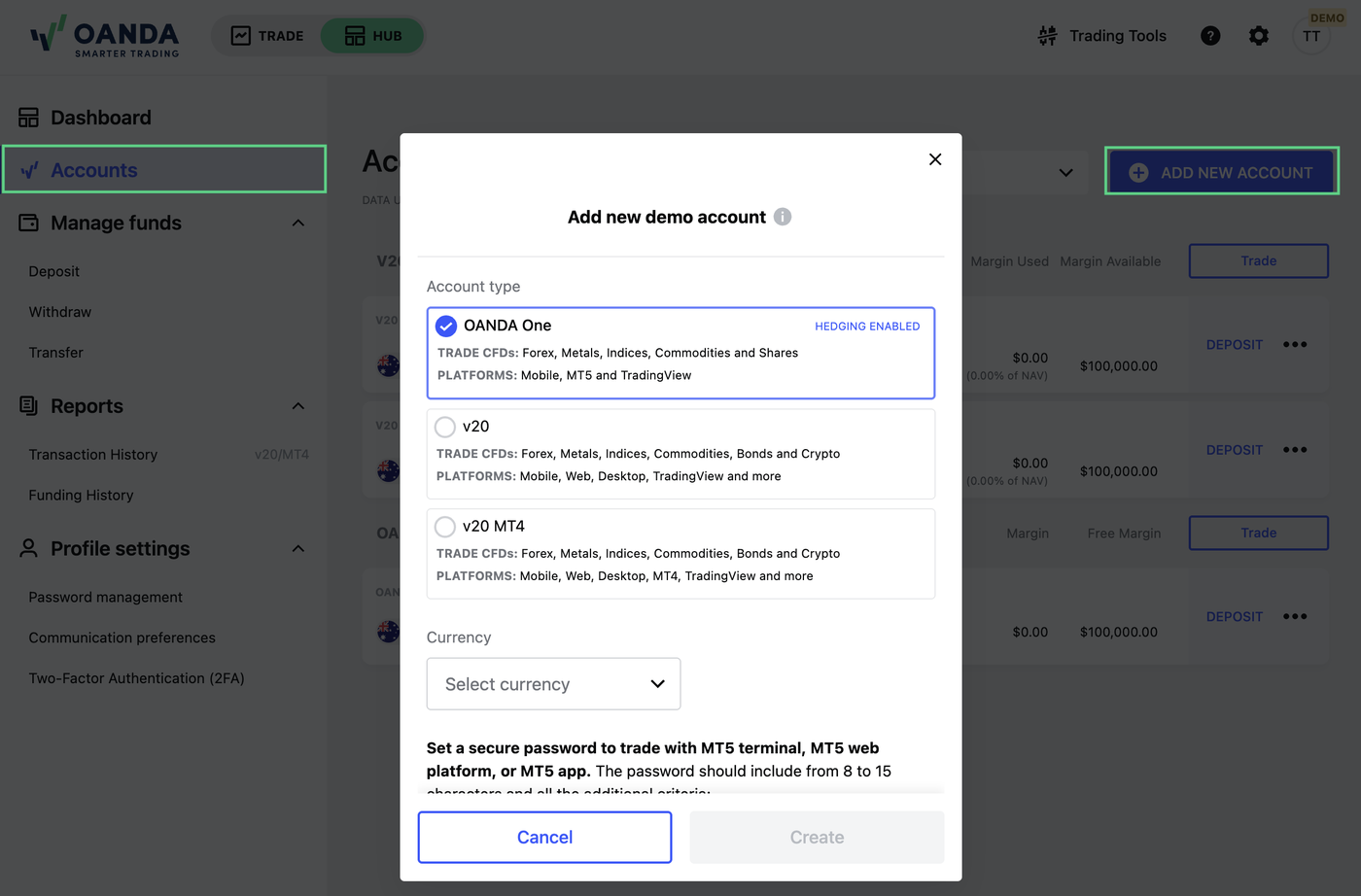This screenshot has width=1361, height=896.
Task: Click the ADD NEW ACCOUNT button
Action: tap(1222, 172)
